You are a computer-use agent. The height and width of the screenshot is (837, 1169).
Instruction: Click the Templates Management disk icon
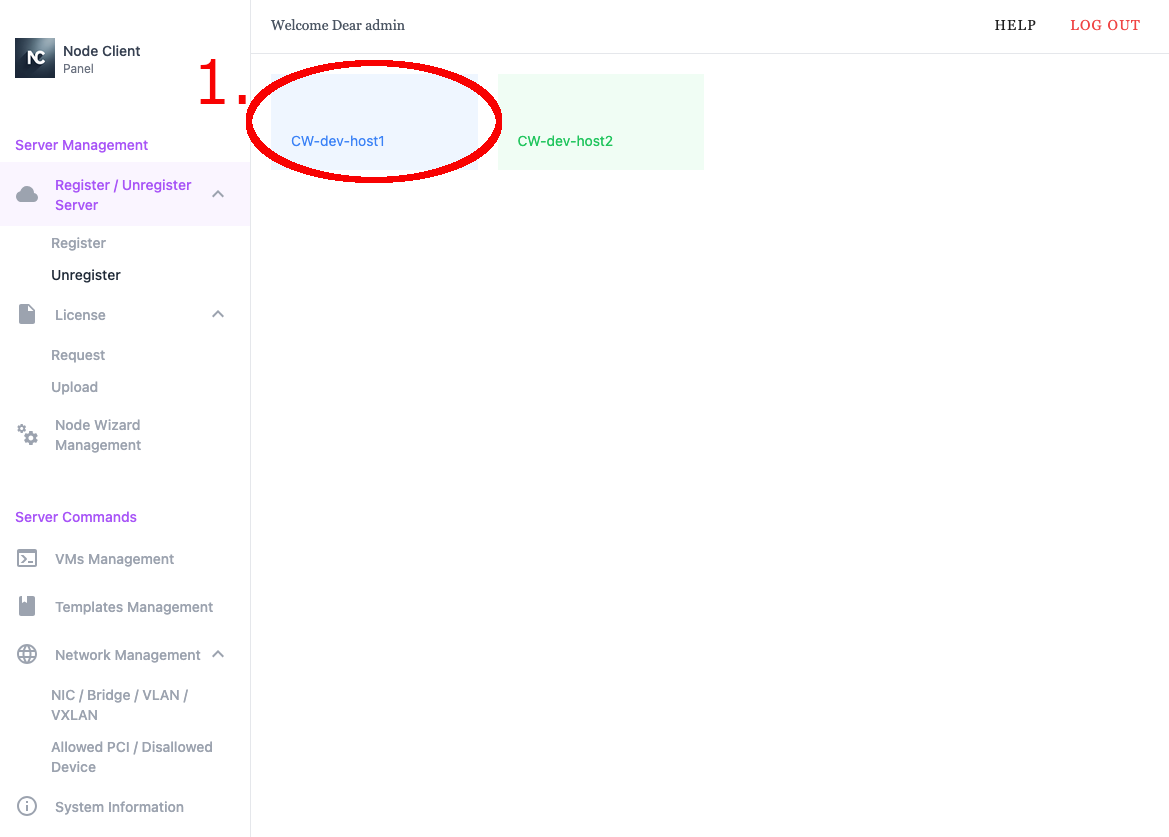[27, 606]
